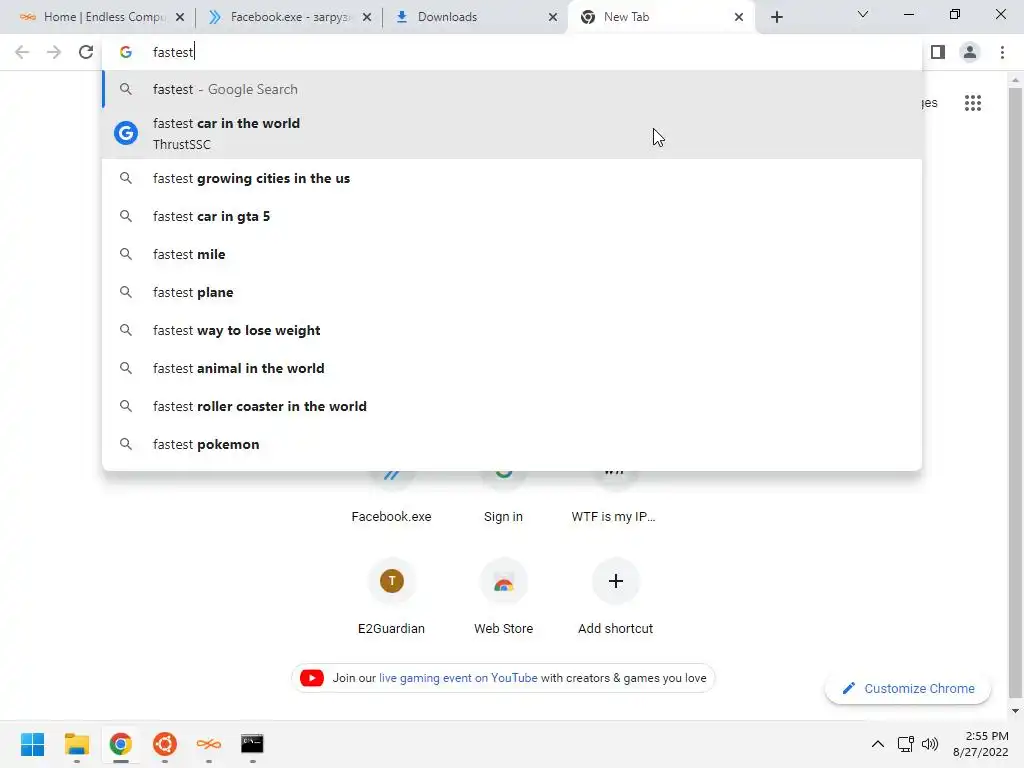Choose 'fastest - Google Search' suggestion
The height and width of the screenshot is (768, 1024).
click(x=512, y=89)
